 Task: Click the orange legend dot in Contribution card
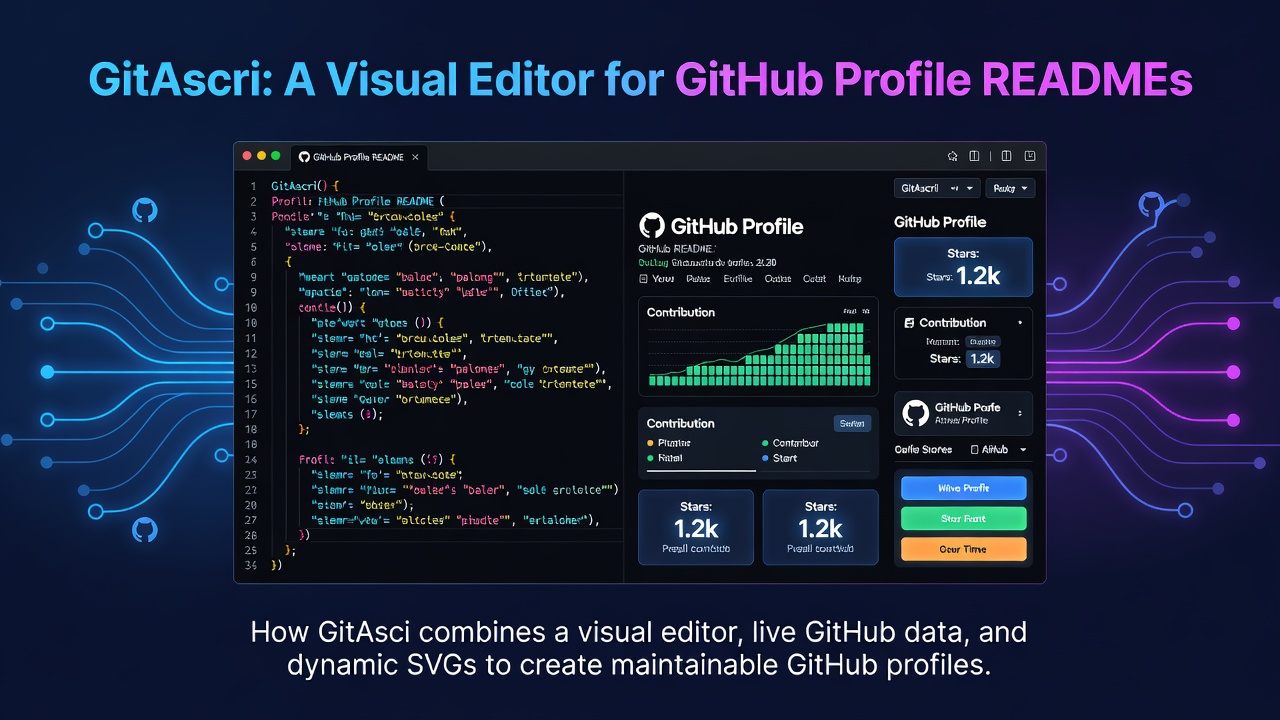[650, 443]
